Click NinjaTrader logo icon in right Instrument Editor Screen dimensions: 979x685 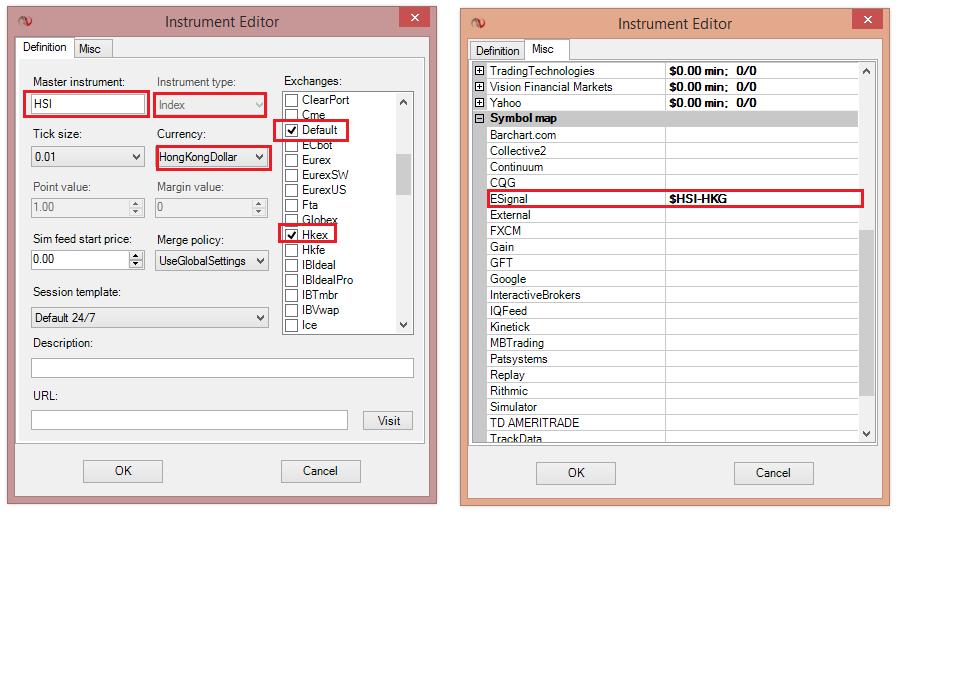478,23
